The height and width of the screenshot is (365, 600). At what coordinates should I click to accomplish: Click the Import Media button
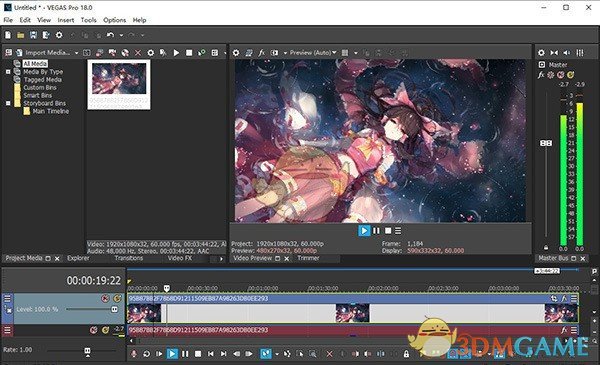(x=44, y=52)
